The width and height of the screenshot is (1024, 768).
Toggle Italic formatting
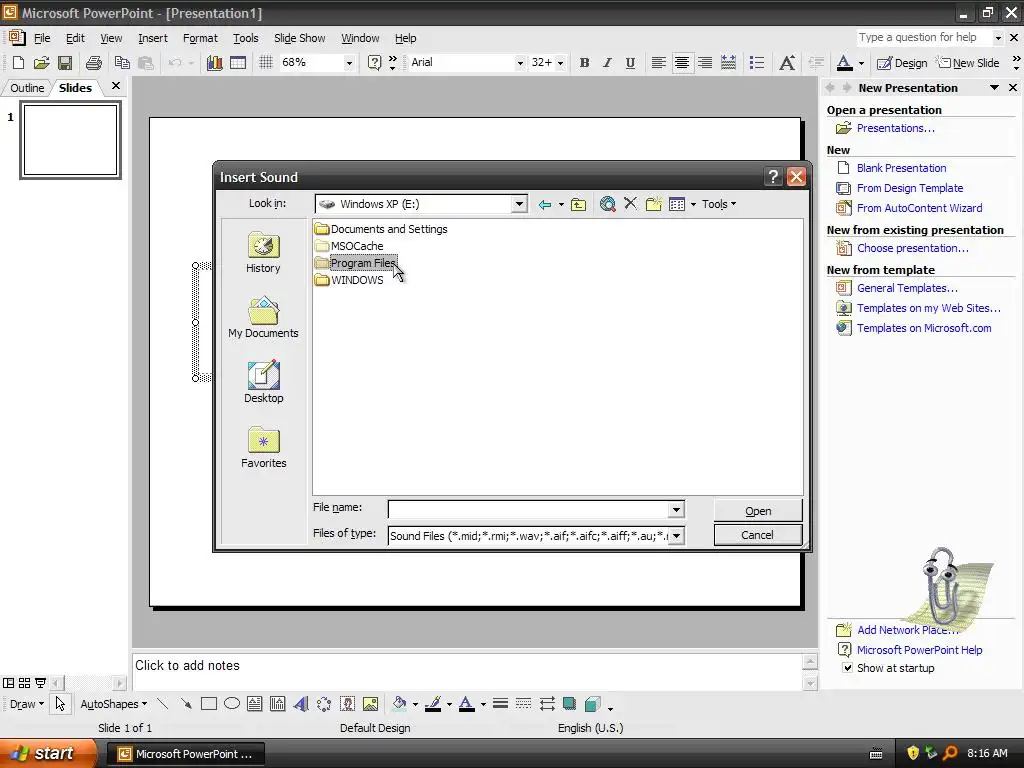pyautogui.click(x=607, y=63)
